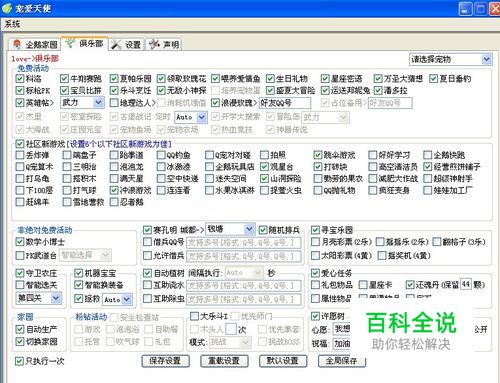Enable the 地理达人 checkbox
The height and width of the screenshot is (383, 500).
(114, 103)
